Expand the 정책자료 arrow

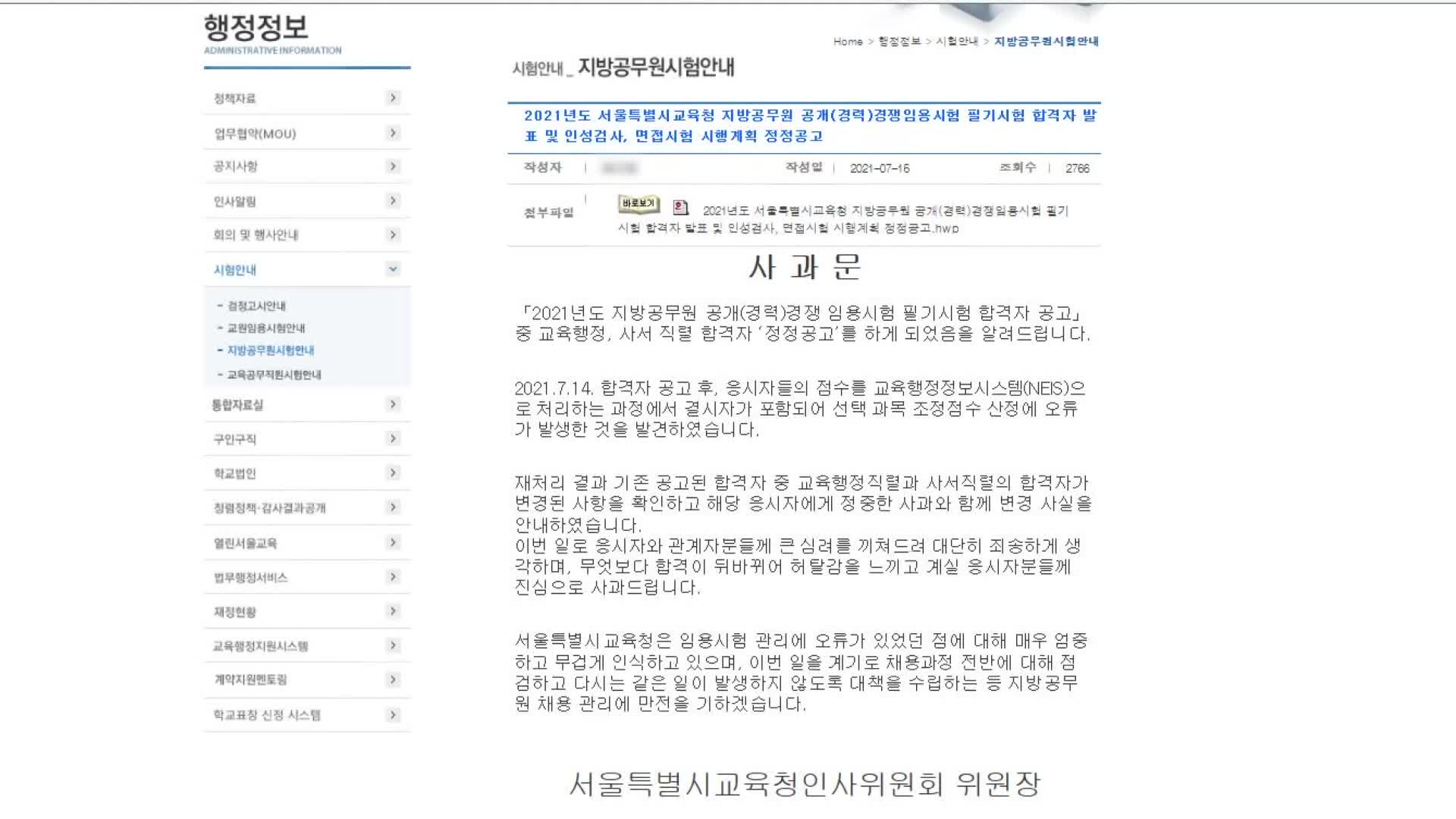[x=393, y=97]
